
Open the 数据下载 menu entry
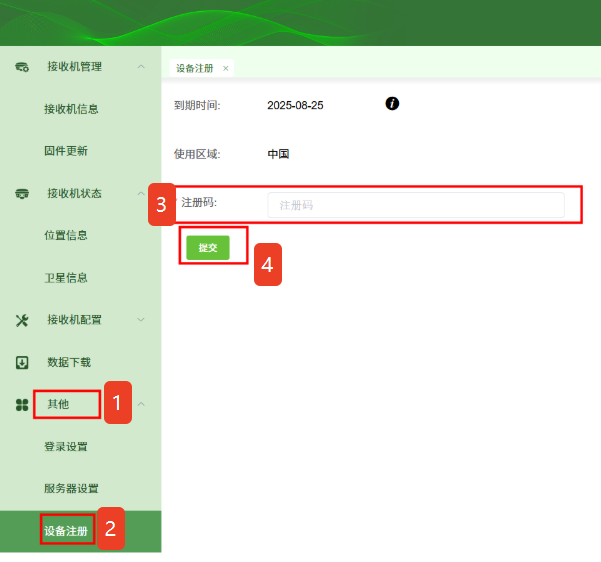coord(69,362)
